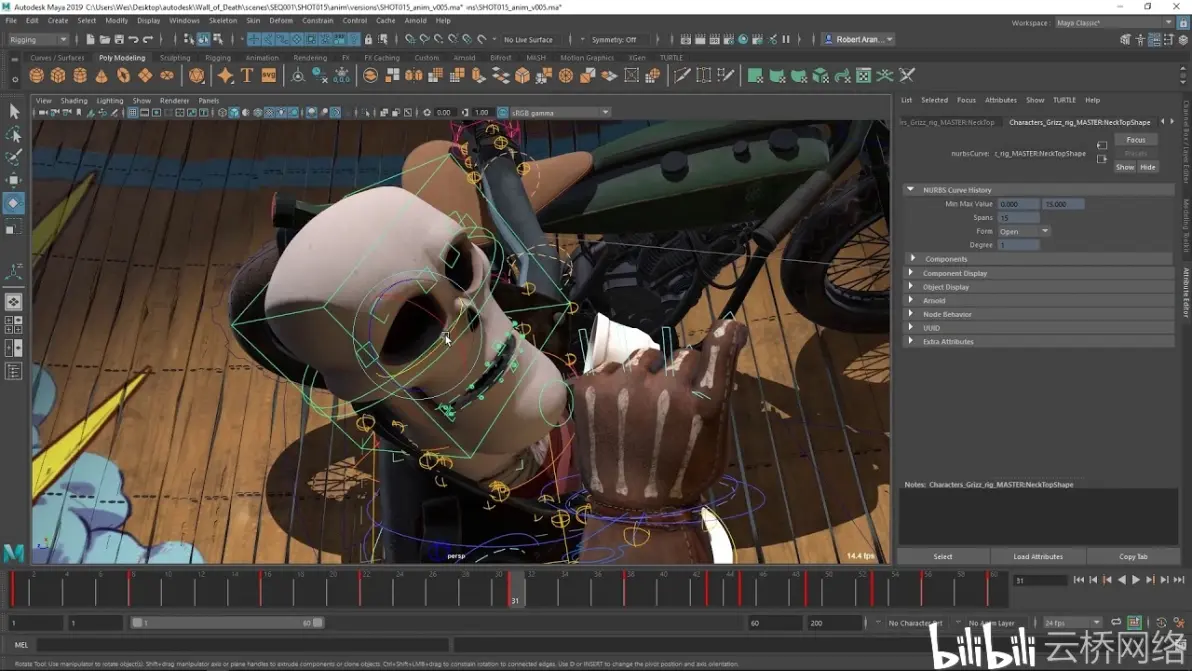Click the Load Attributes button
The height and width of the screenshot is (671, 1192).
pos(1038,556)
